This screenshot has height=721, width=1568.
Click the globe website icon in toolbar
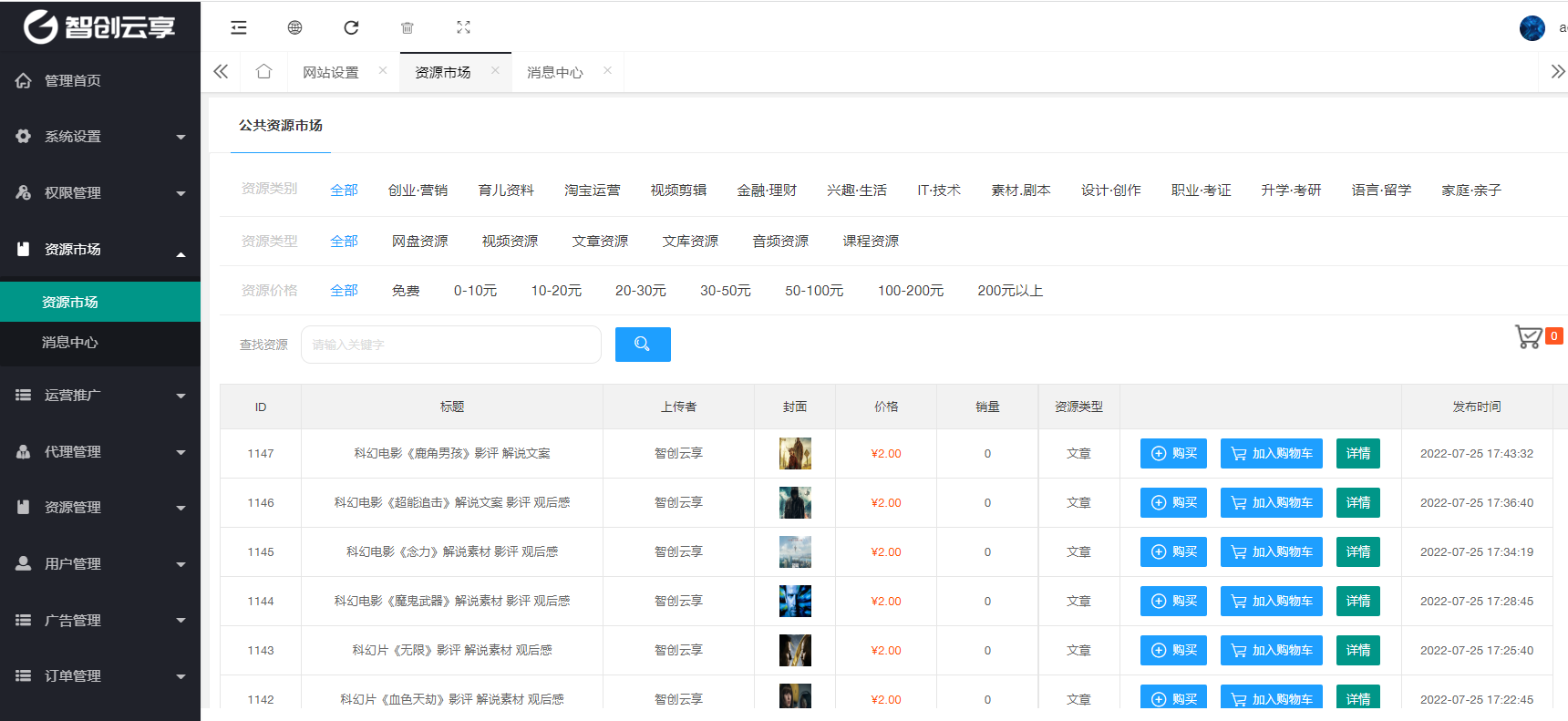pyautogui.click(x=294, y=27)
